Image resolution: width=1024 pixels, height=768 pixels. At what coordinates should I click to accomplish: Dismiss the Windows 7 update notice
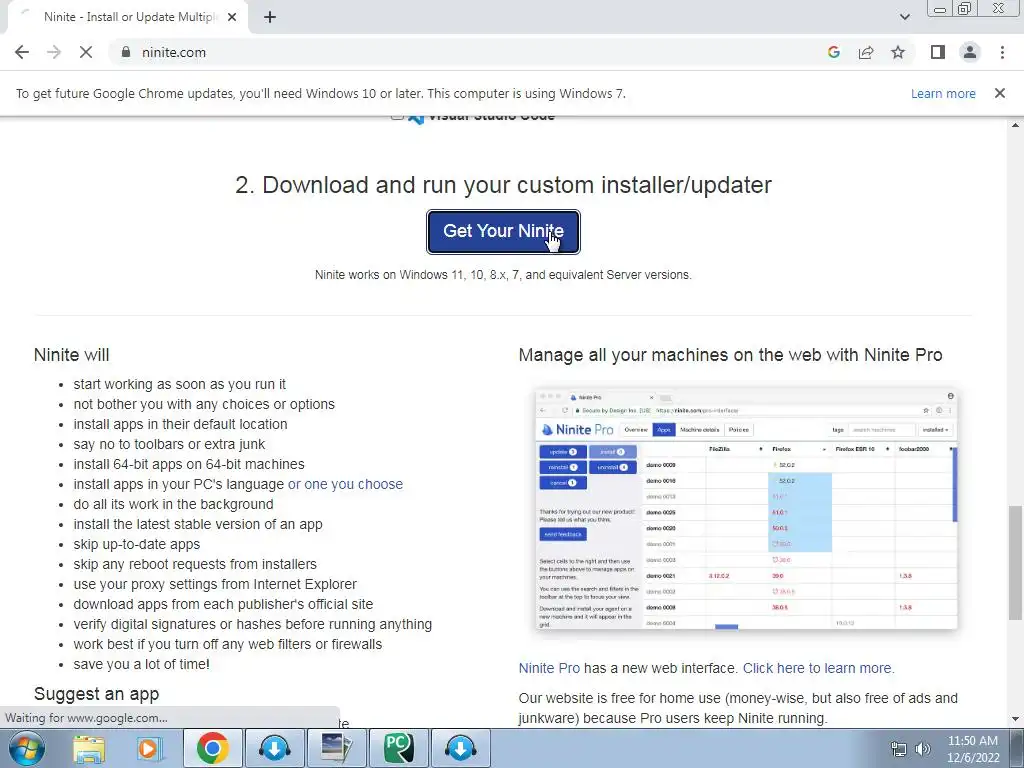click(999, 93)
